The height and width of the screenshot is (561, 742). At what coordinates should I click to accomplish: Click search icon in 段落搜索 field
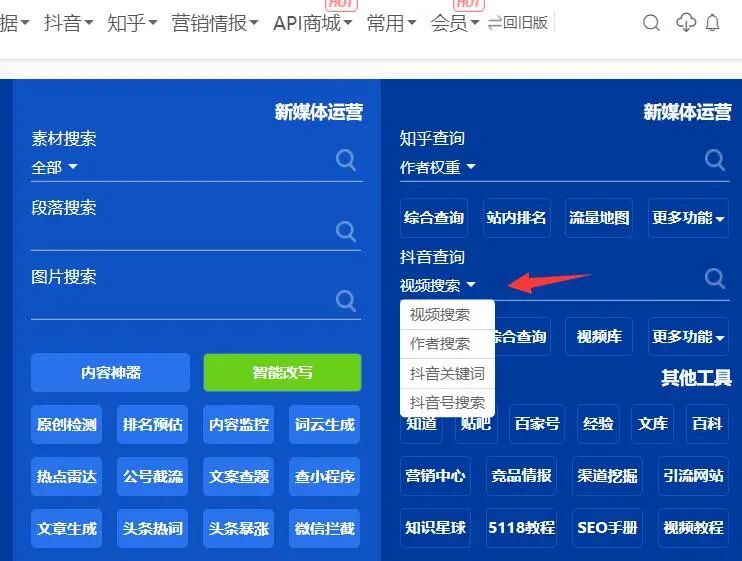tap(346, 231)
